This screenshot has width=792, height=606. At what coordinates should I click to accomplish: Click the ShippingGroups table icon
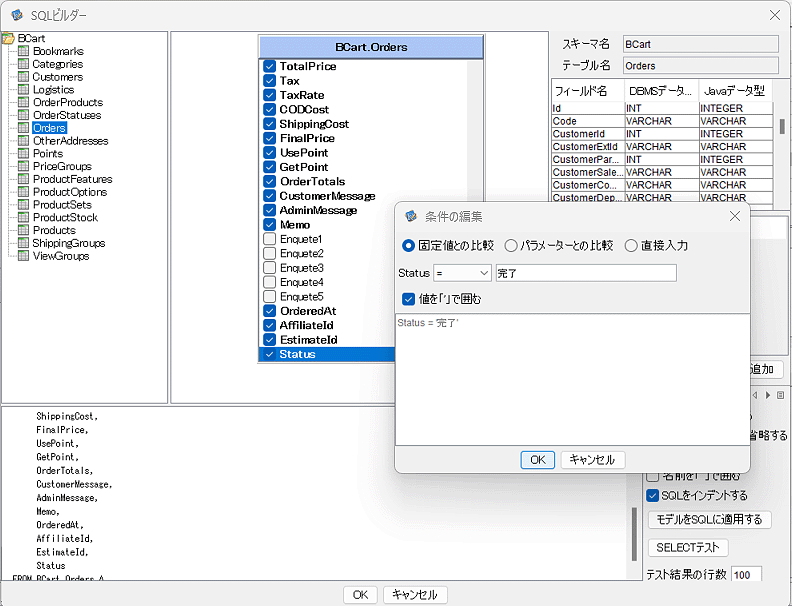(23, 243)
